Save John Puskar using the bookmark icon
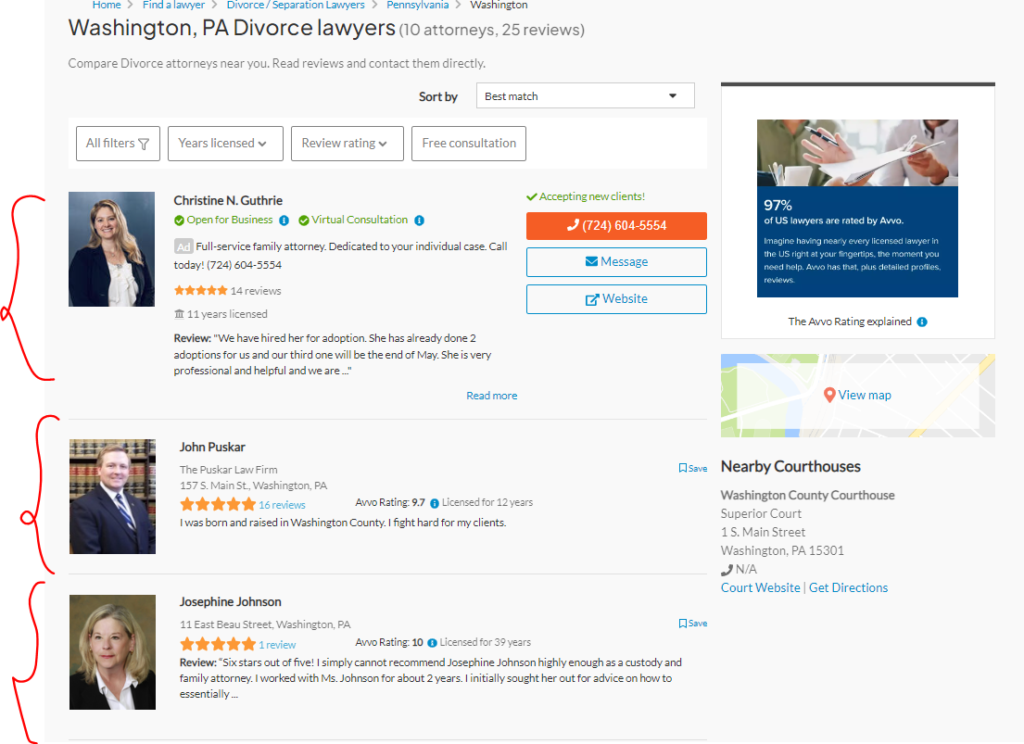1024x744 pixels. click(684, 467)
